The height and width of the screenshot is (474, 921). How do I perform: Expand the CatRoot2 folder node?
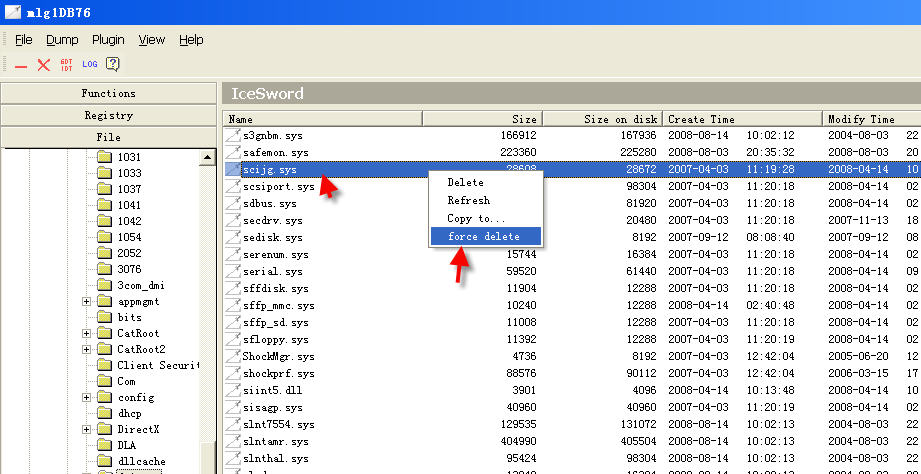tap(87, 349)
